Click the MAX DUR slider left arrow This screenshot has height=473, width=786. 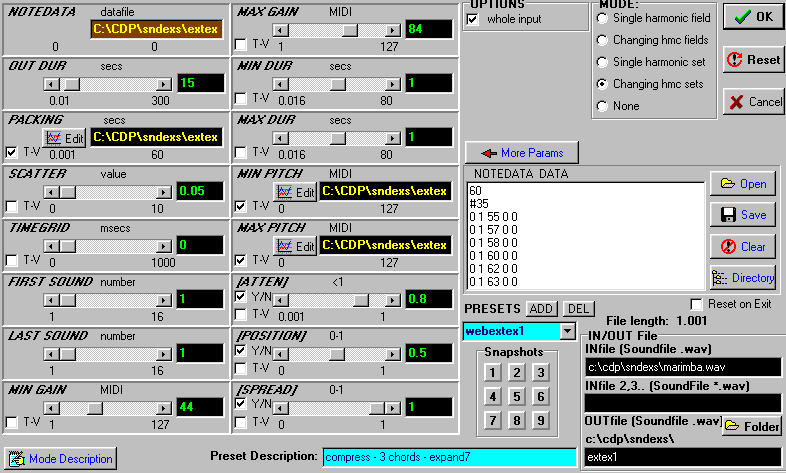click(281, 138)
